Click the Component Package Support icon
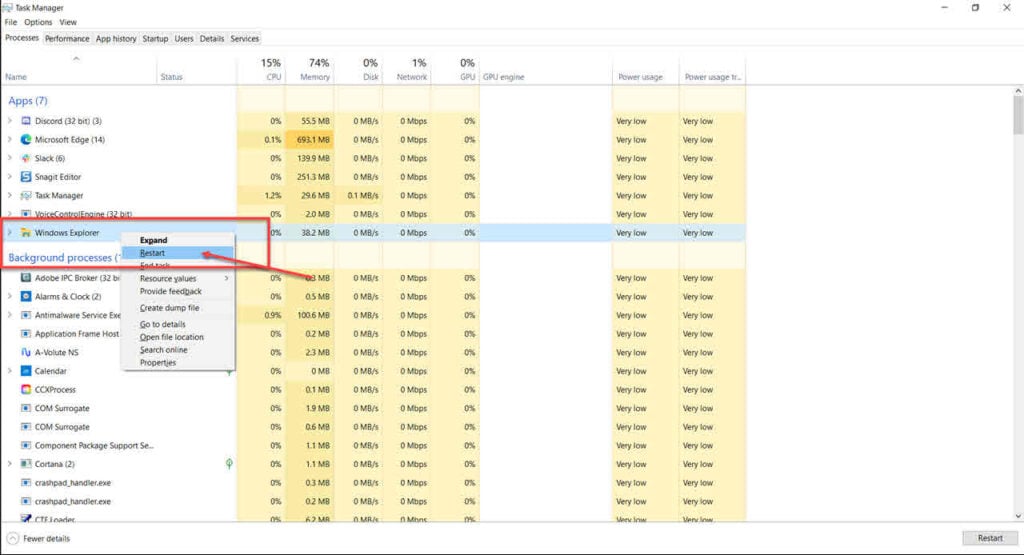1024x555 pixels. (x=26, y=445)
